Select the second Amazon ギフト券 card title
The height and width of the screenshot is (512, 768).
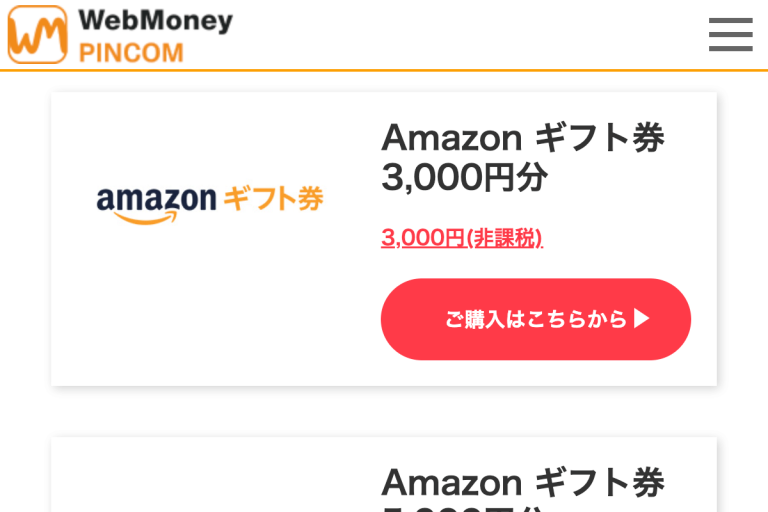[x=522, y=482]
